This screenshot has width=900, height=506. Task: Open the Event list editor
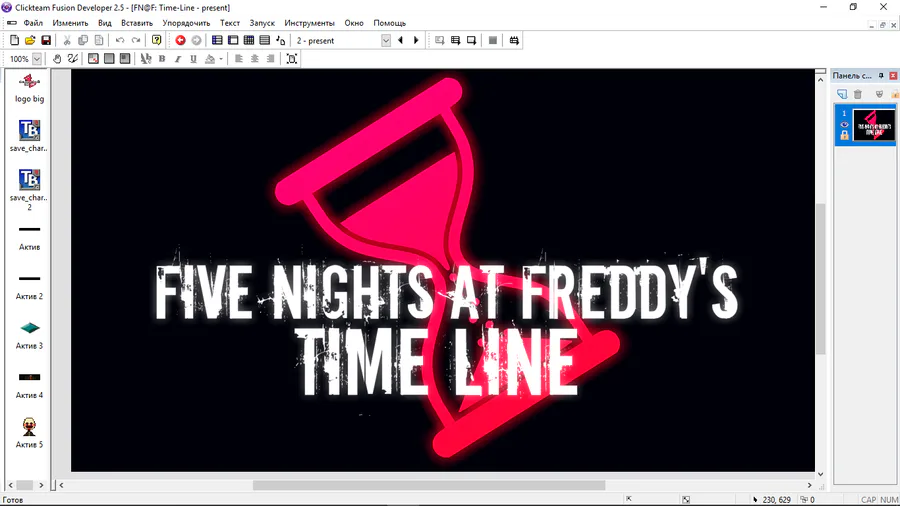coord(265,40)
